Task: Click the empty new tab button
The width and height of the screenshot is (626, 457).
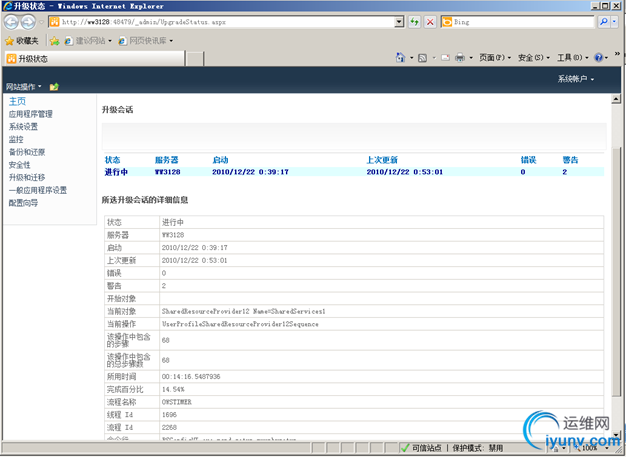Action: pos(195,59)
